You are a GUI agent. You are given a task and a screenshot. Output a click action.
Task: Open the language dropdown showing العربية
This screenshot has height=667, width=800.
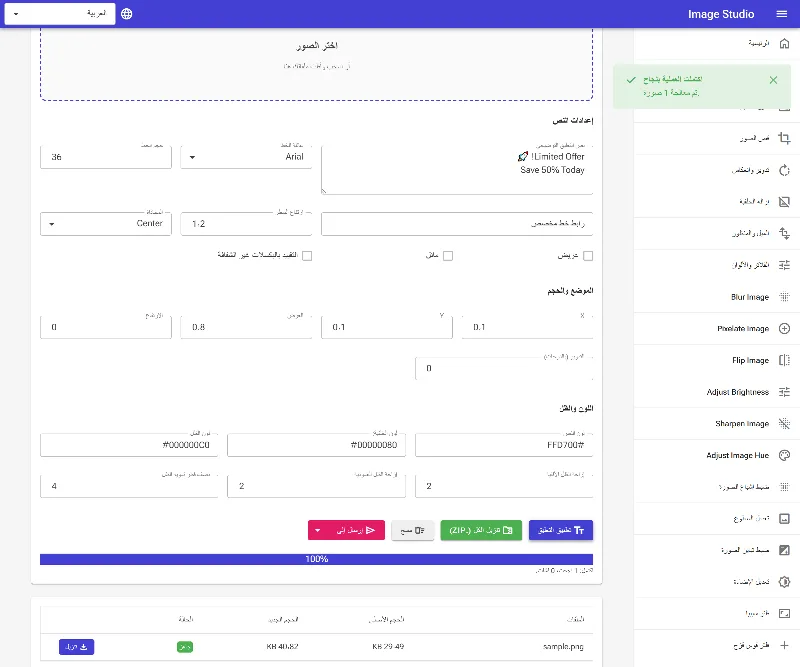60,14
